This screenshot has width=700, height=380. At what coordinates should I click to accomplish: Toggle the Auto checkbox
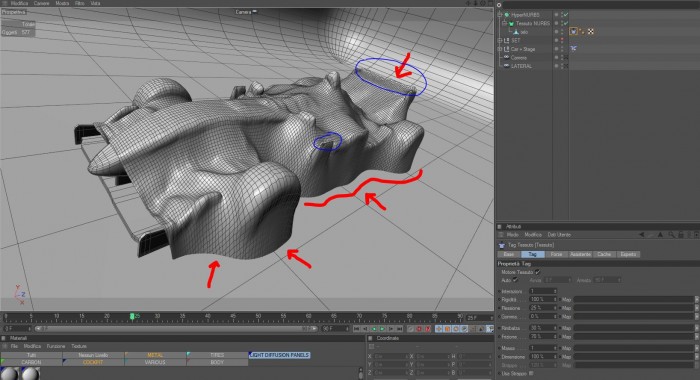coord(516,280)
